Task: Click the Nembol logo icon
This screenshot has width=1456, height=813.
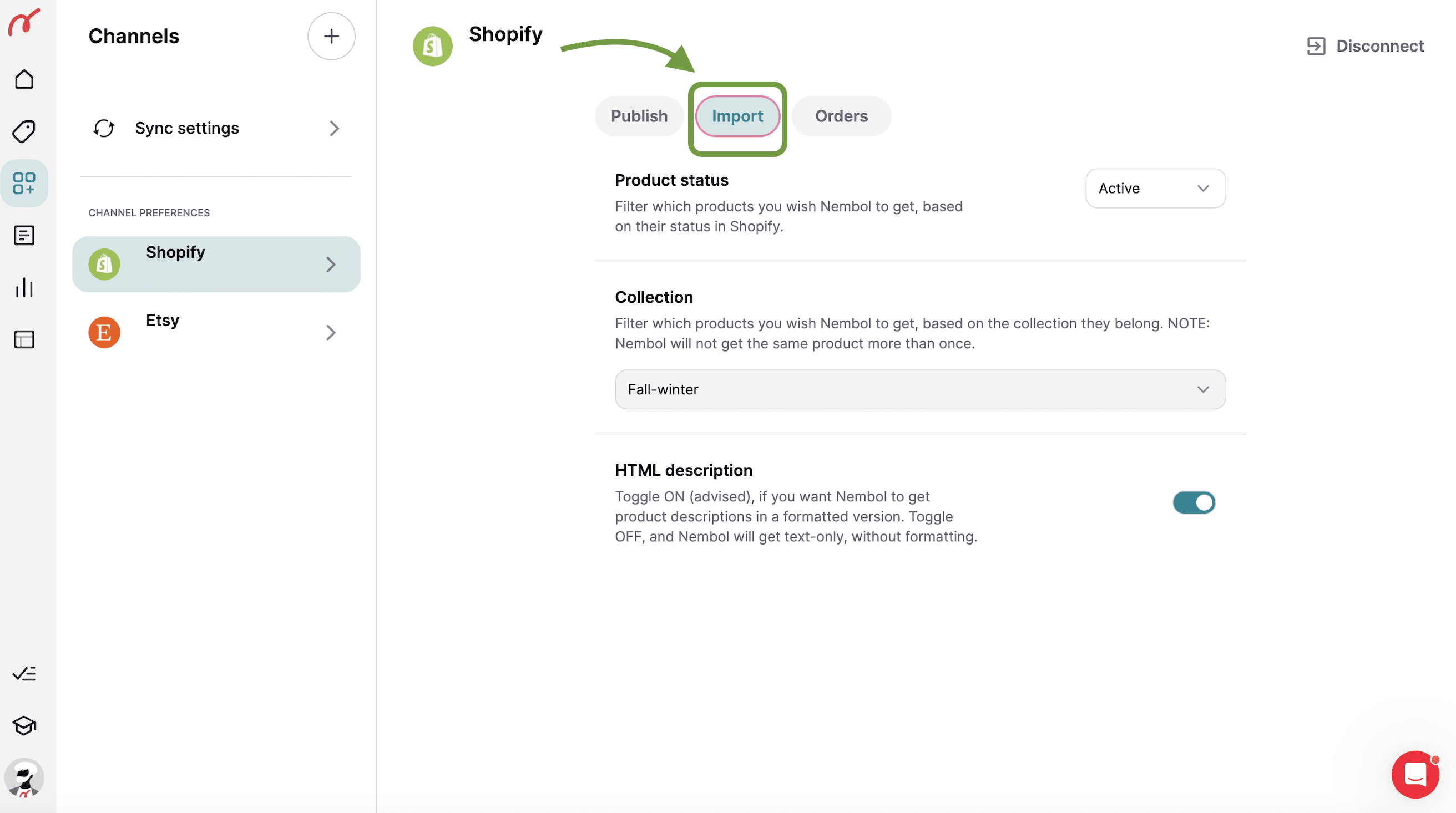Action: click(x=24, y=22)
